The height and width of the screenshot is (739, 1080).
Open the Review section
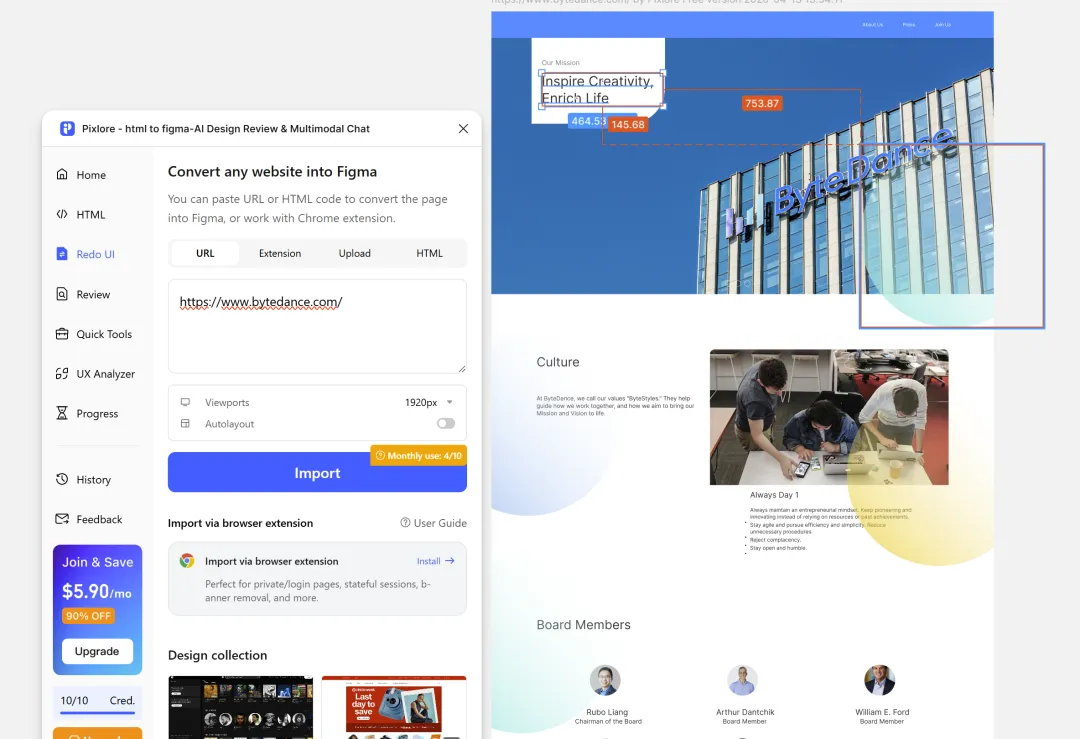pos(83,295)
